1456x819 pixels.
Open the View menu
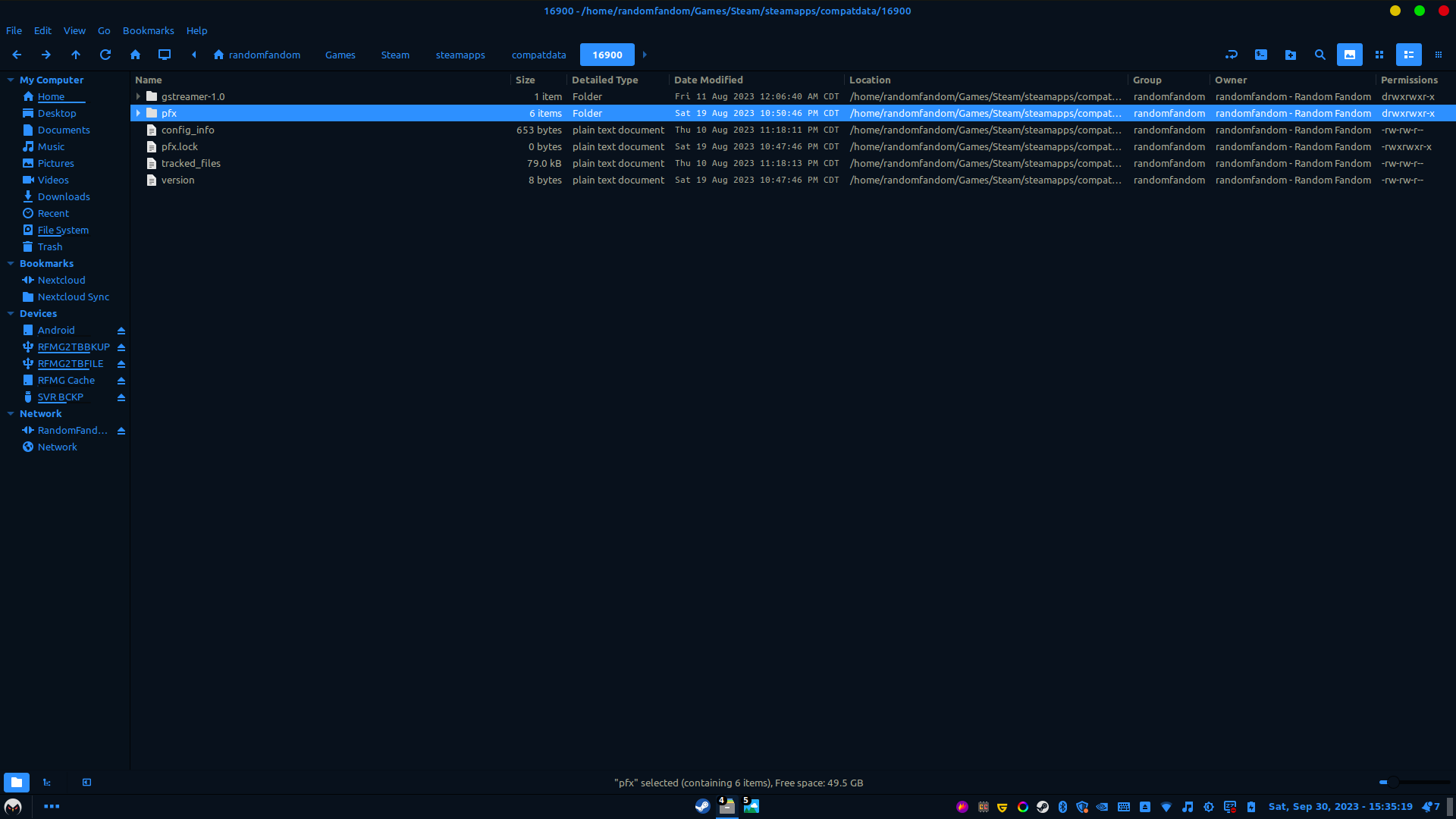[x=74, y=30]
